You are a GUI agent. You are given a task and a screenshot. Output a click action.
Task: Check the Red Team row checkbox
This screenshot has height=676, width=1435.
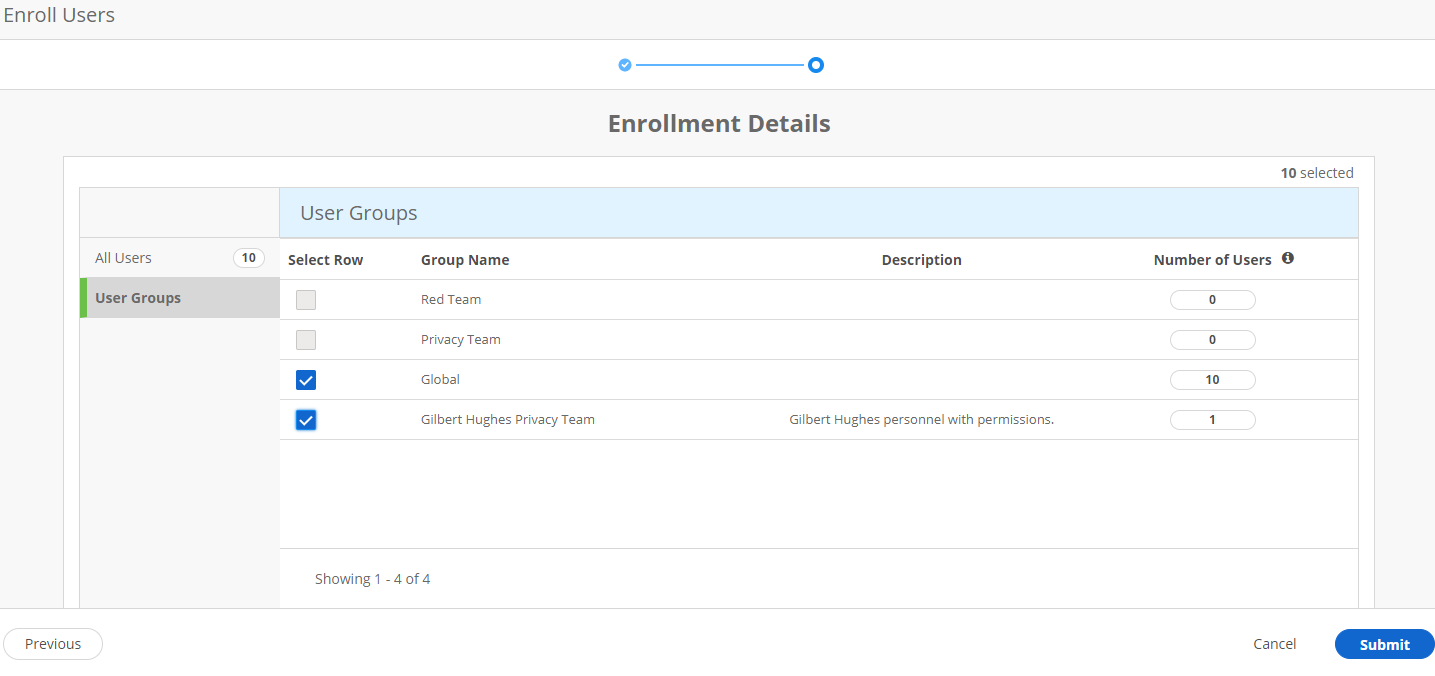tap(306, 299)
